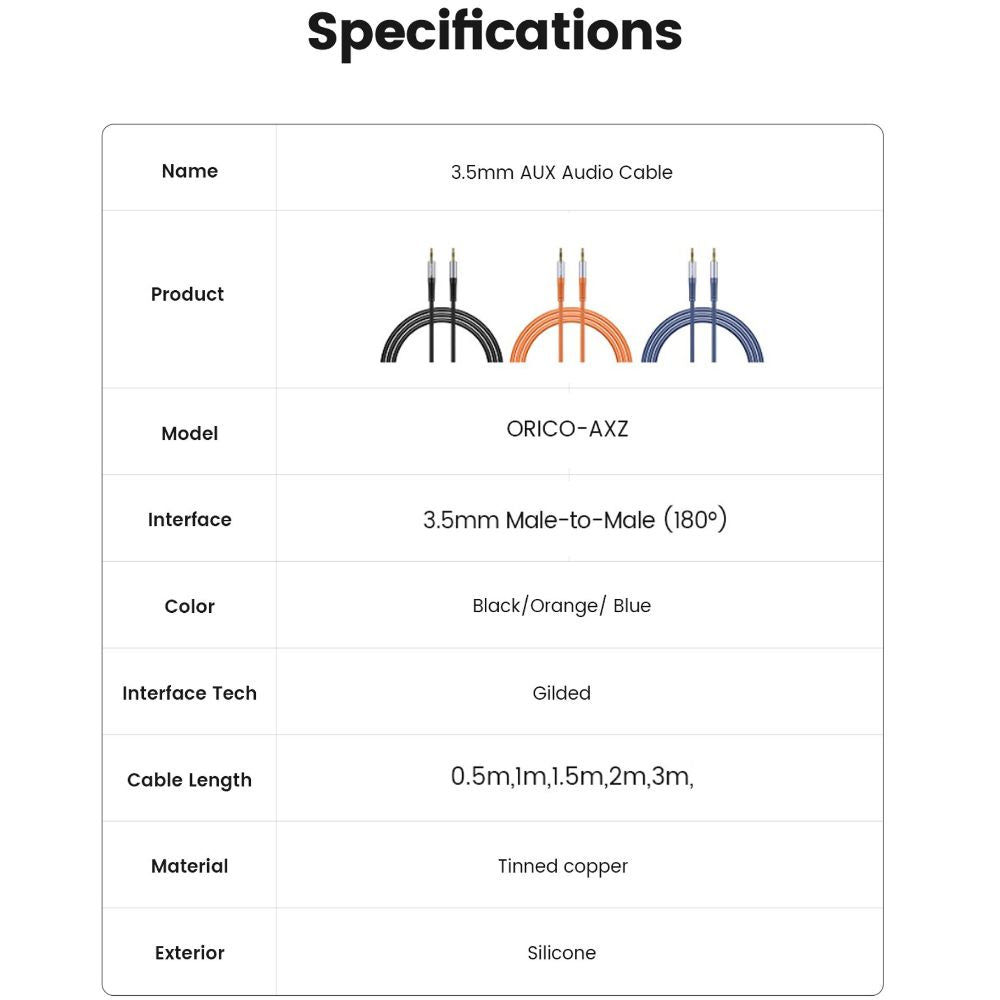
Task: Click the 3.5mm Male-to-Male (180°) value
Action: click(574, 520)
